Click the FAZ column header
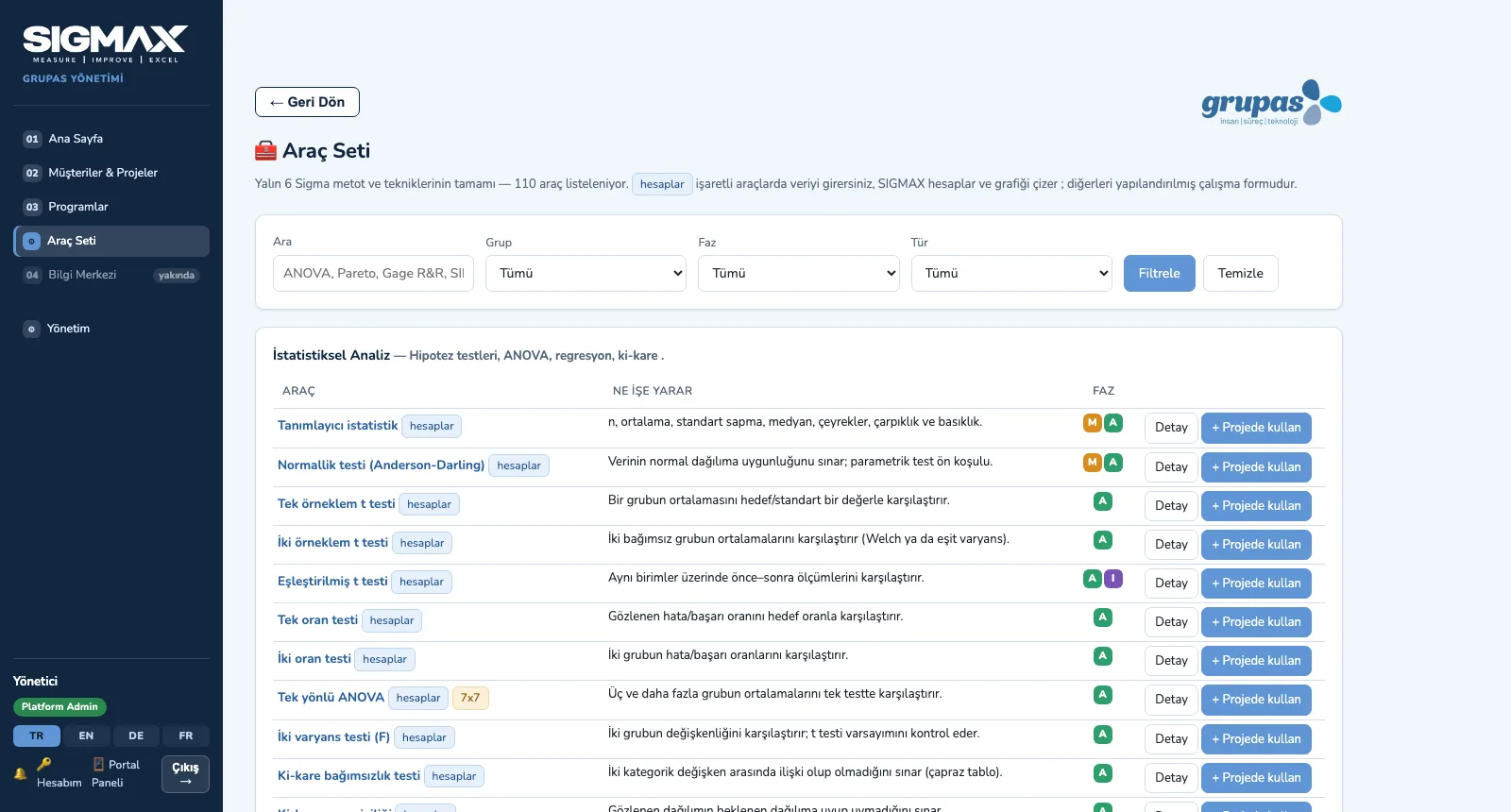Screen dimensions: 1511x812 click(x=1103, y=391)
